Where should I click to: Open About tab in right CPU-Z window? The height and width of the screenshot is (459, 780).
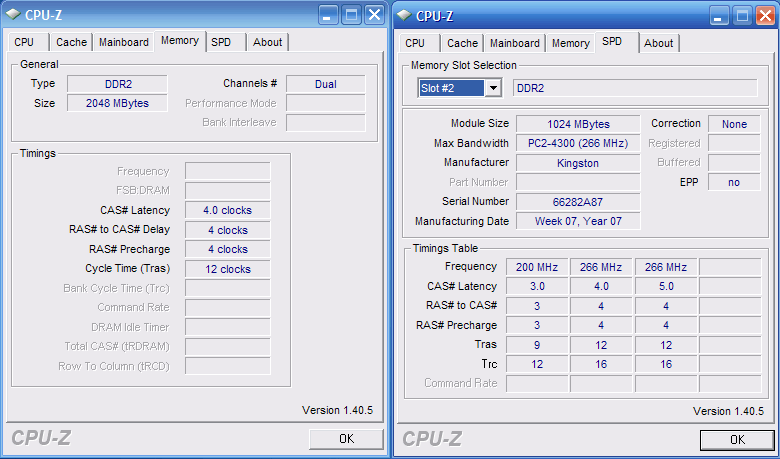(x=659, y=43)
